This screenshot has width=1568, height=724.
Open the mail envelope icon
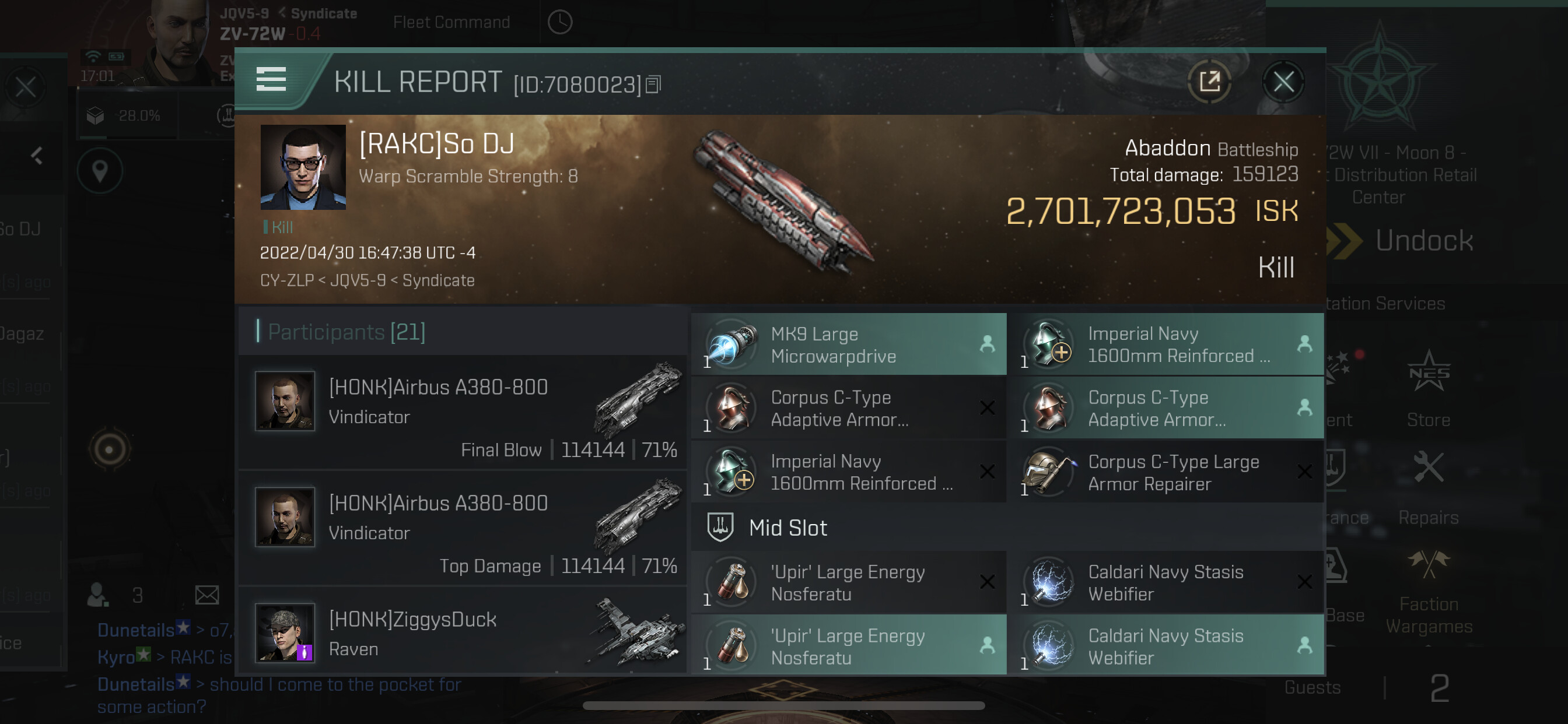click(207, 595)
